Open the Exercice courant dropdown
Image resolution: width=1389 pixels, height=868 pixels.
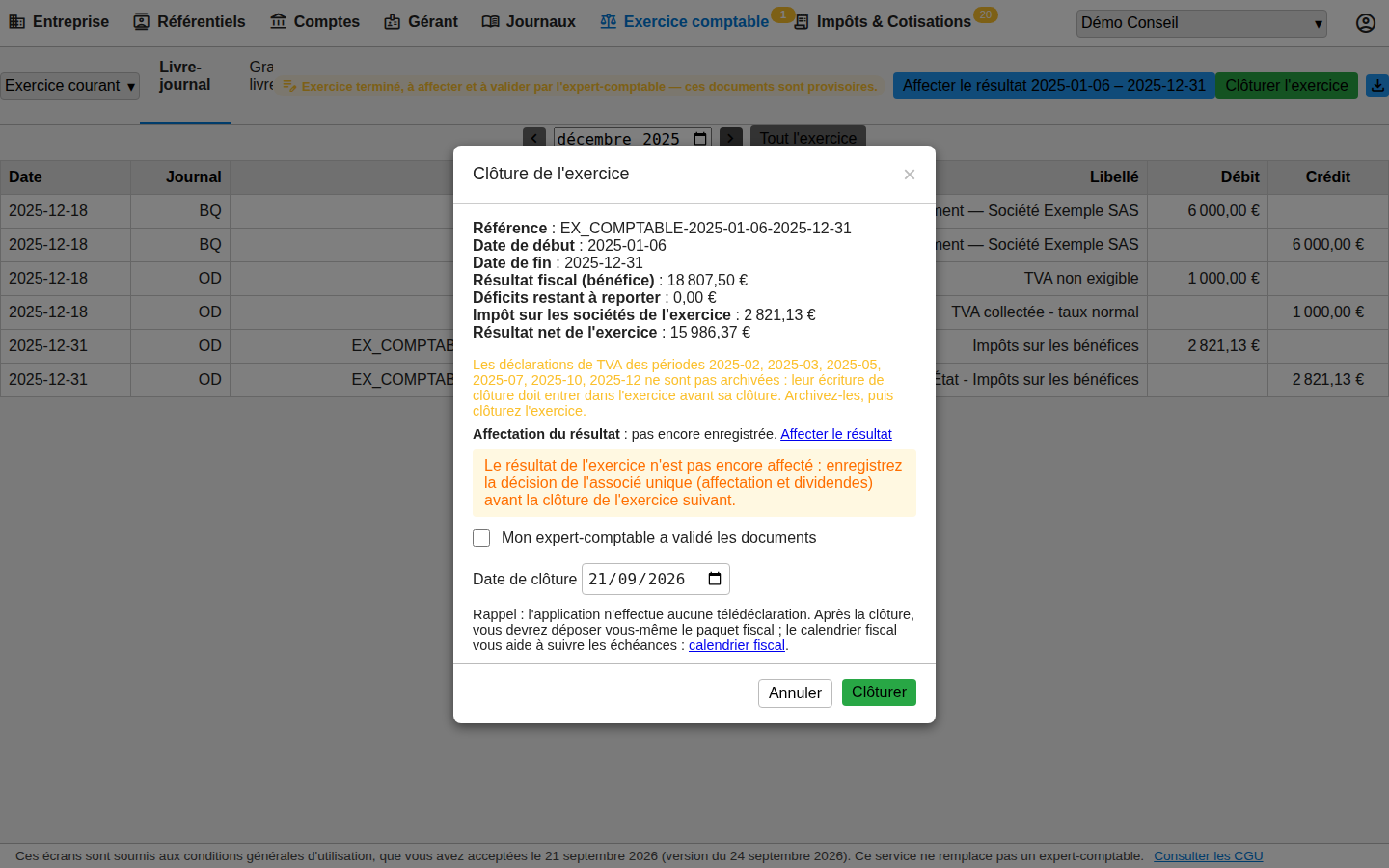click(x=70, y=86)
